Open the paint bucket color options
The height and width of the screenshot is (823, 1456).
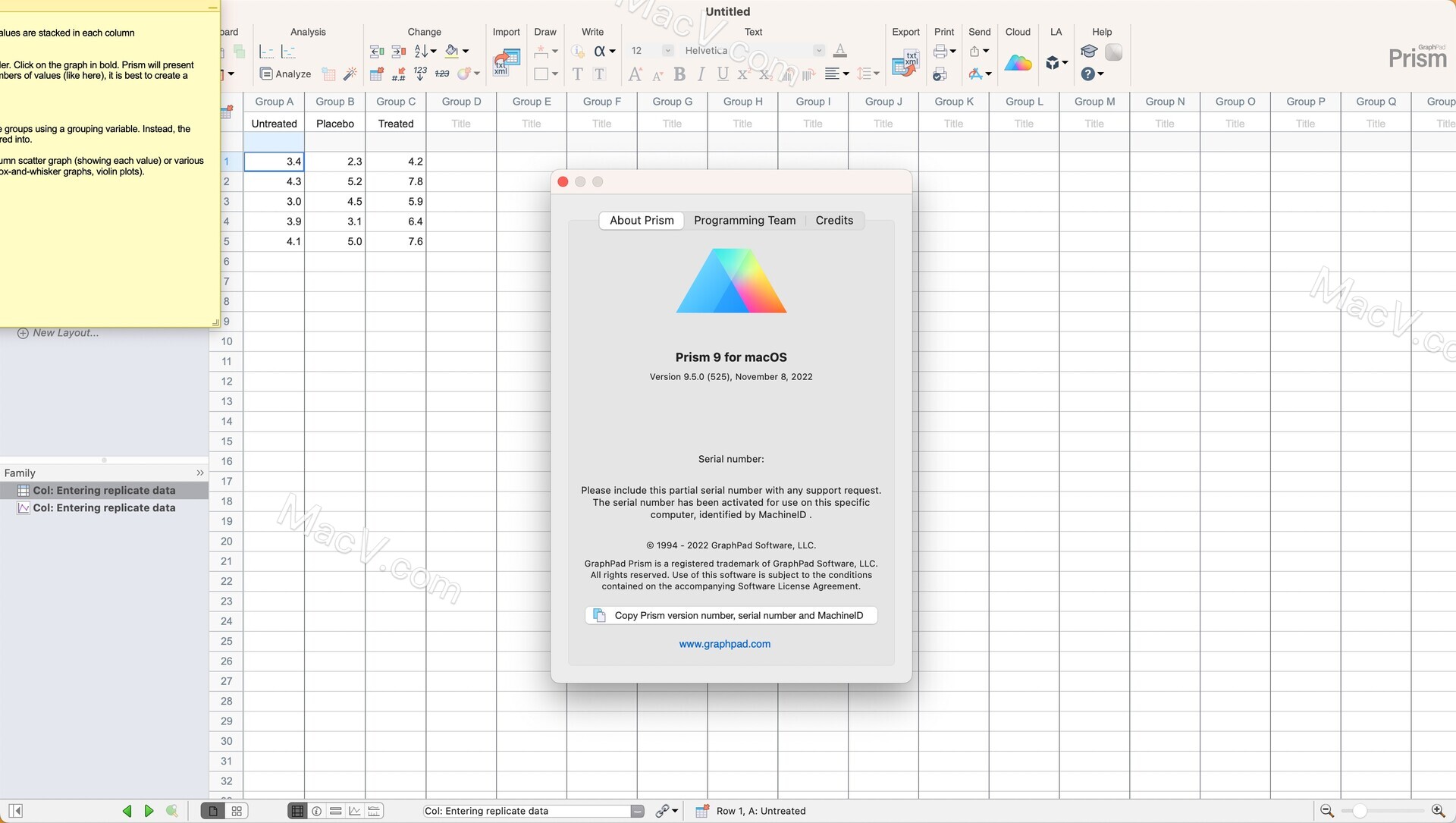coord(457,51)
